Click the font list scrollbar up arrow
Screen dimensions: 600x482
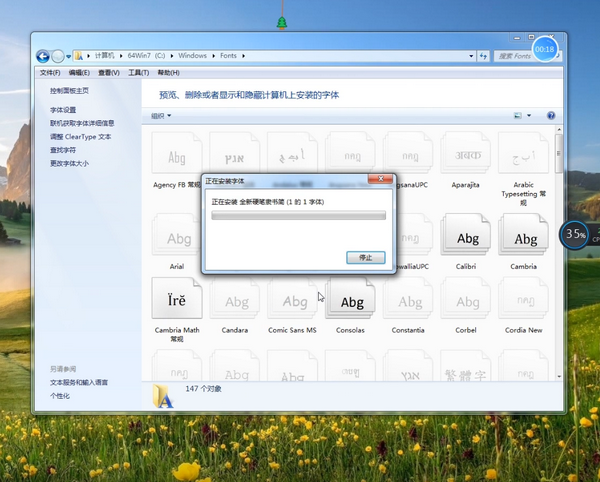[559, 130]
